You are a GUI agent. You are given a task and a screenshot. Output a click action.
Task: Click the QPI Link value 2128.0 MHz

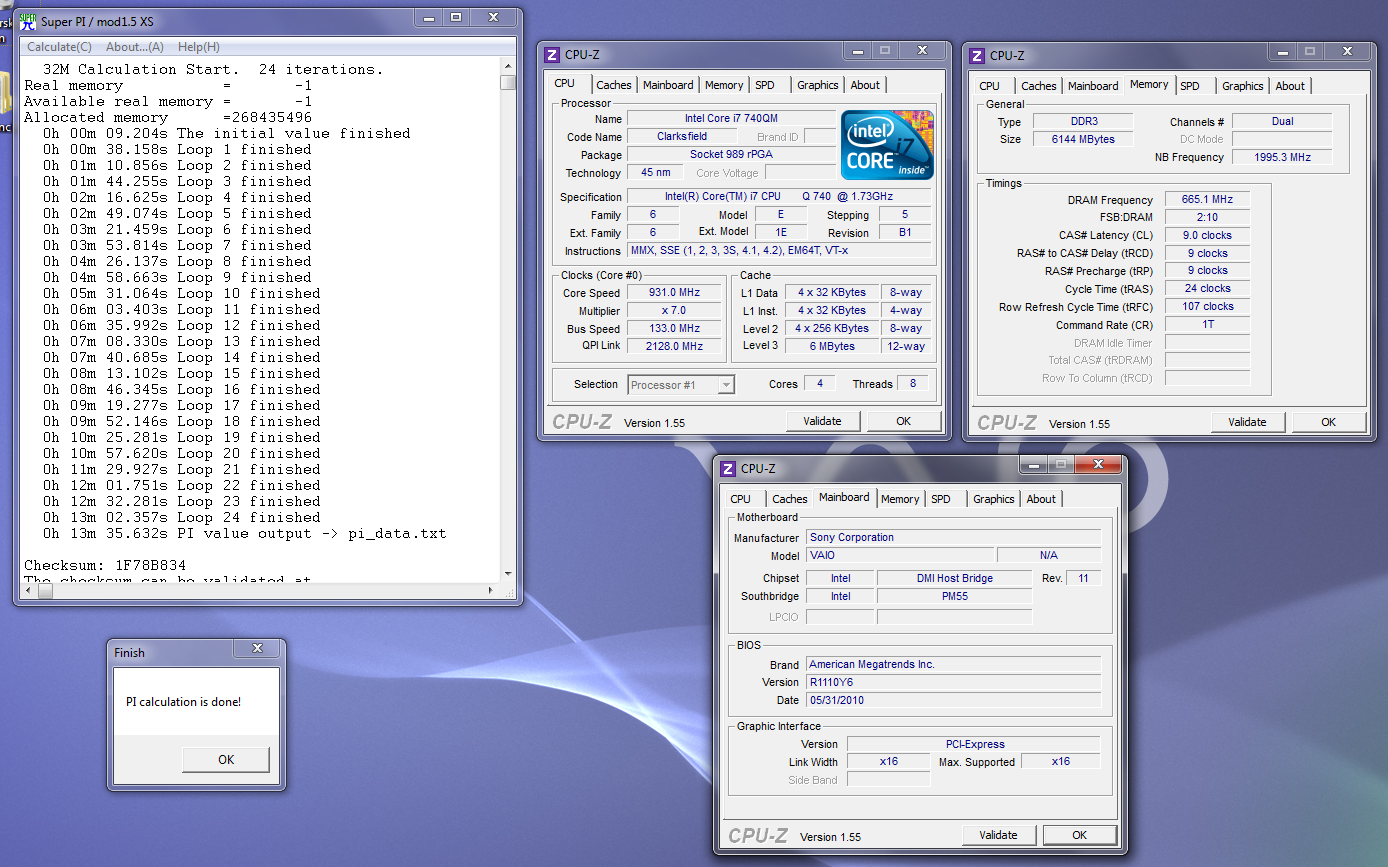tap(674, 346)
